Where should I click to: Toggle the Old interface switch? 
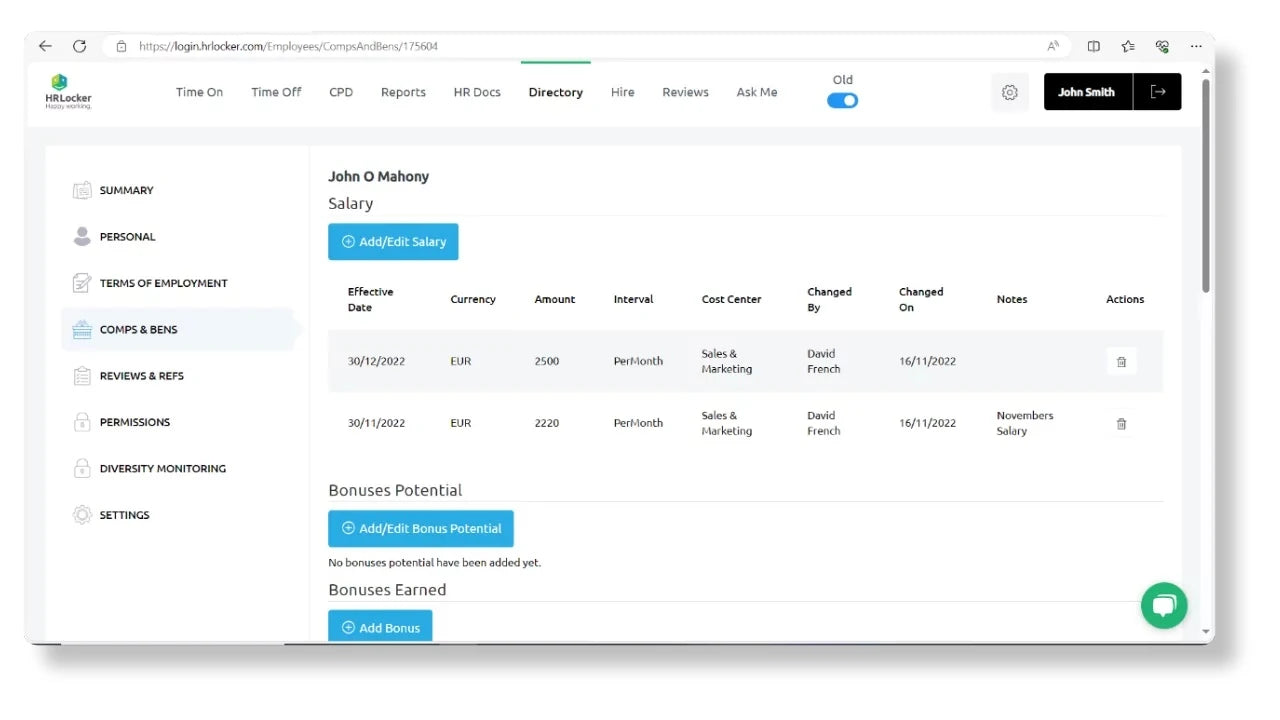[x=842, y=100]
